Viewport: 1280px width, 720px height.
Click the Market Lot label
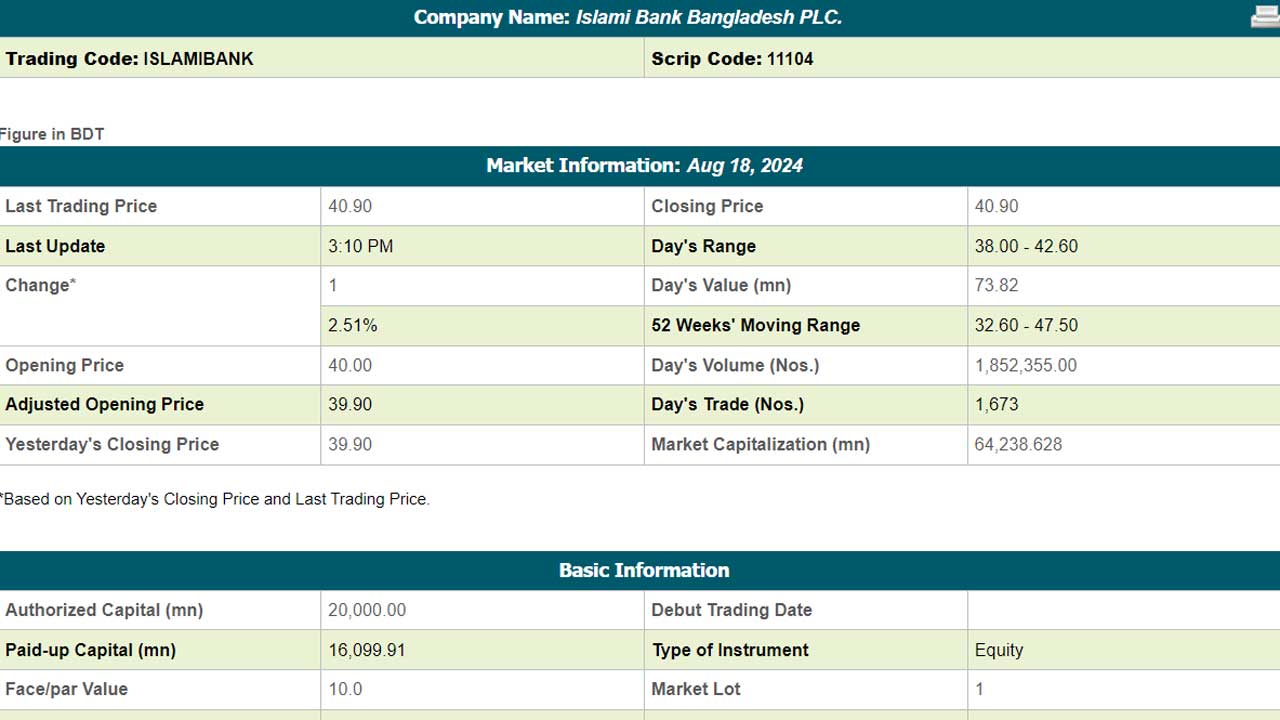pos(696,689)
